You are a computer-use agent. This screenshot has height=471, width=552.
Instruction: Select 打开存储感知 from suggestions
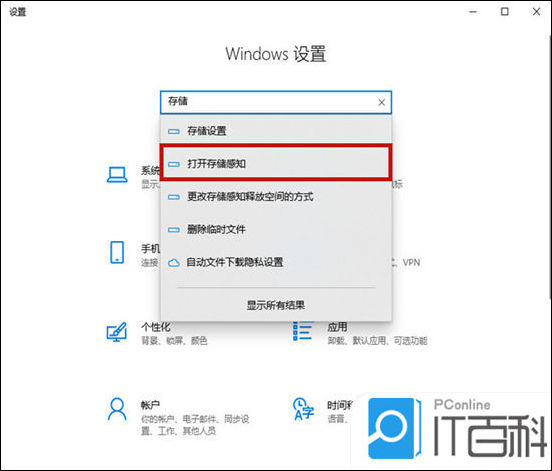(x=276, y=164)
